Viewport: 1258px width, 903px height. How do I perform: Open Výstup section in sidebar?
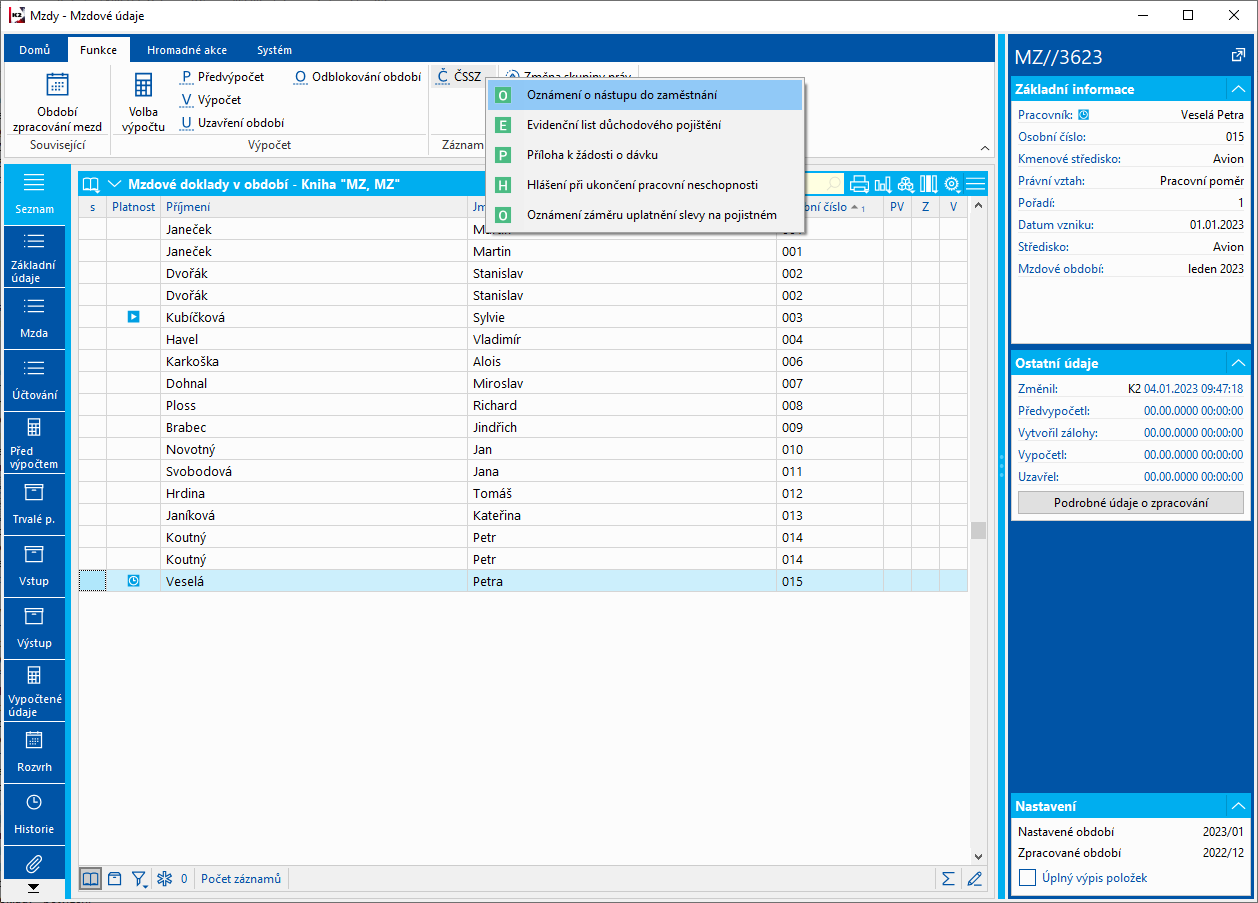click(34, 629)
